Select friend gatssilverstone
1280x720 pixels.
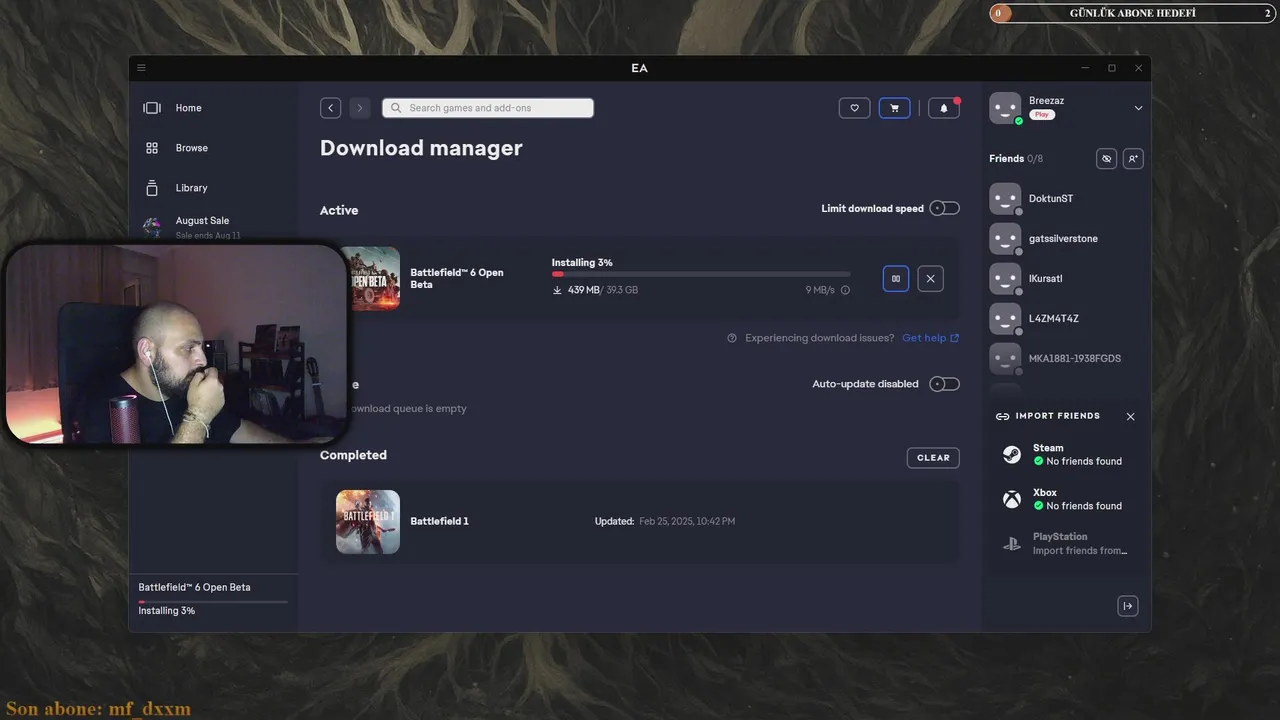point(1065,238)
